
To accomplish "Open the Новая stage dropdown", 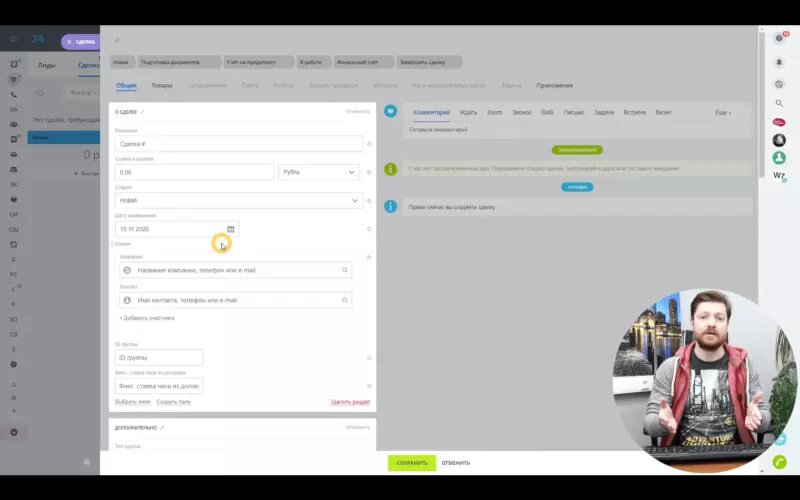I will pyautogui.click(x=239, y=201).
